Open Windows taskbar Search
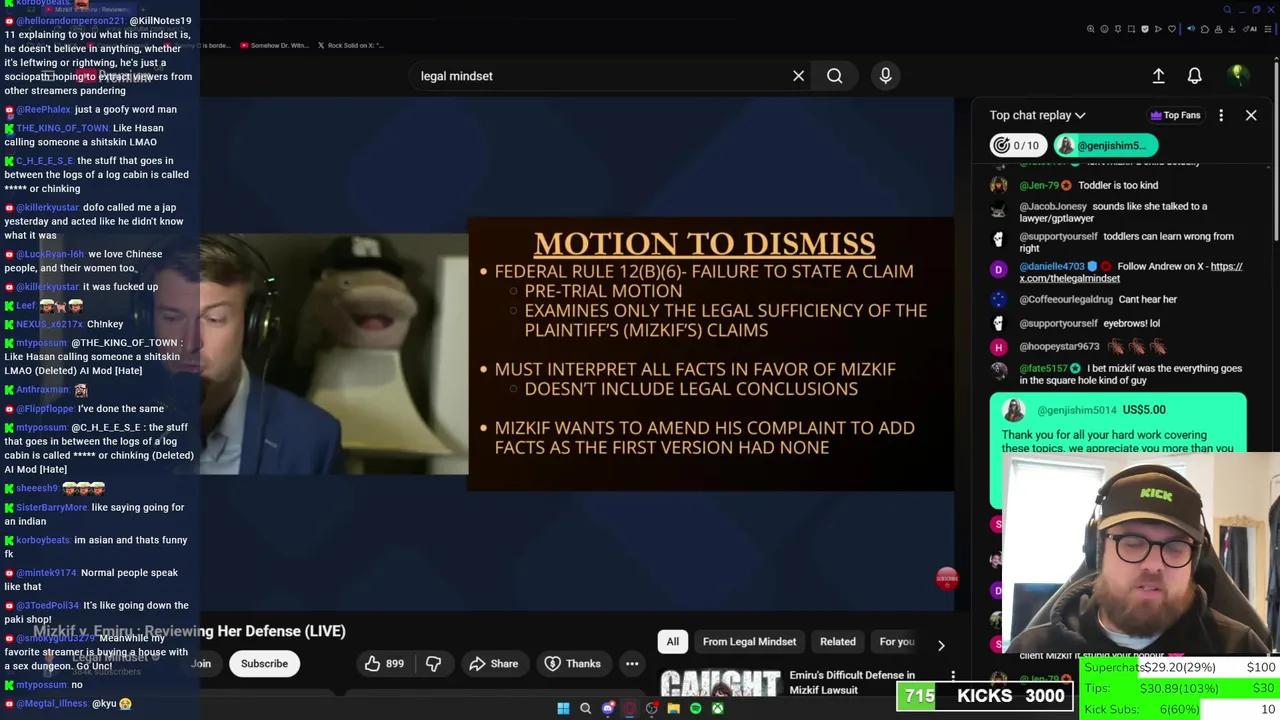Image resolution: width=1280 pixels, height=720 pixels. point(585,709)
